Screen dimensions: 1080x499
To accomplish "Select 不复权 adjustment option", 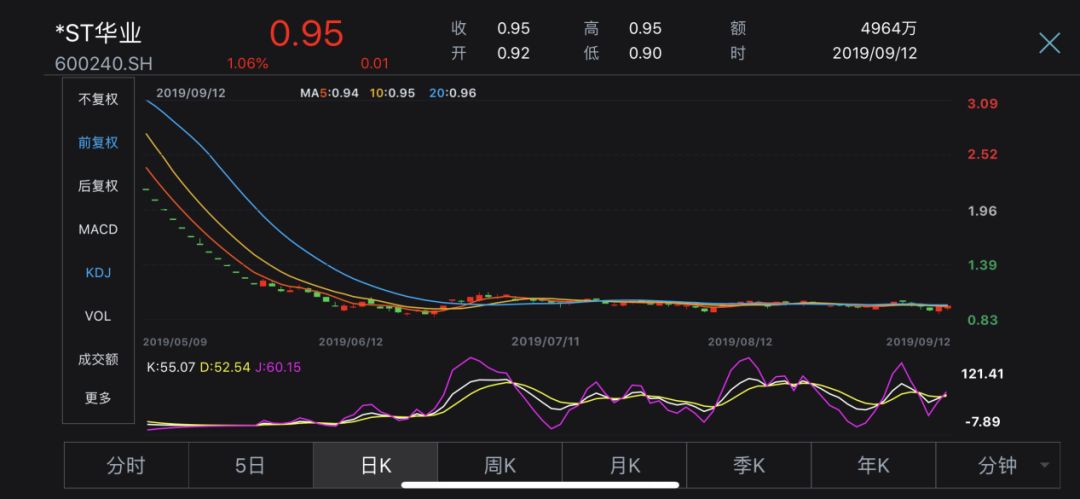I will (98, 99).
